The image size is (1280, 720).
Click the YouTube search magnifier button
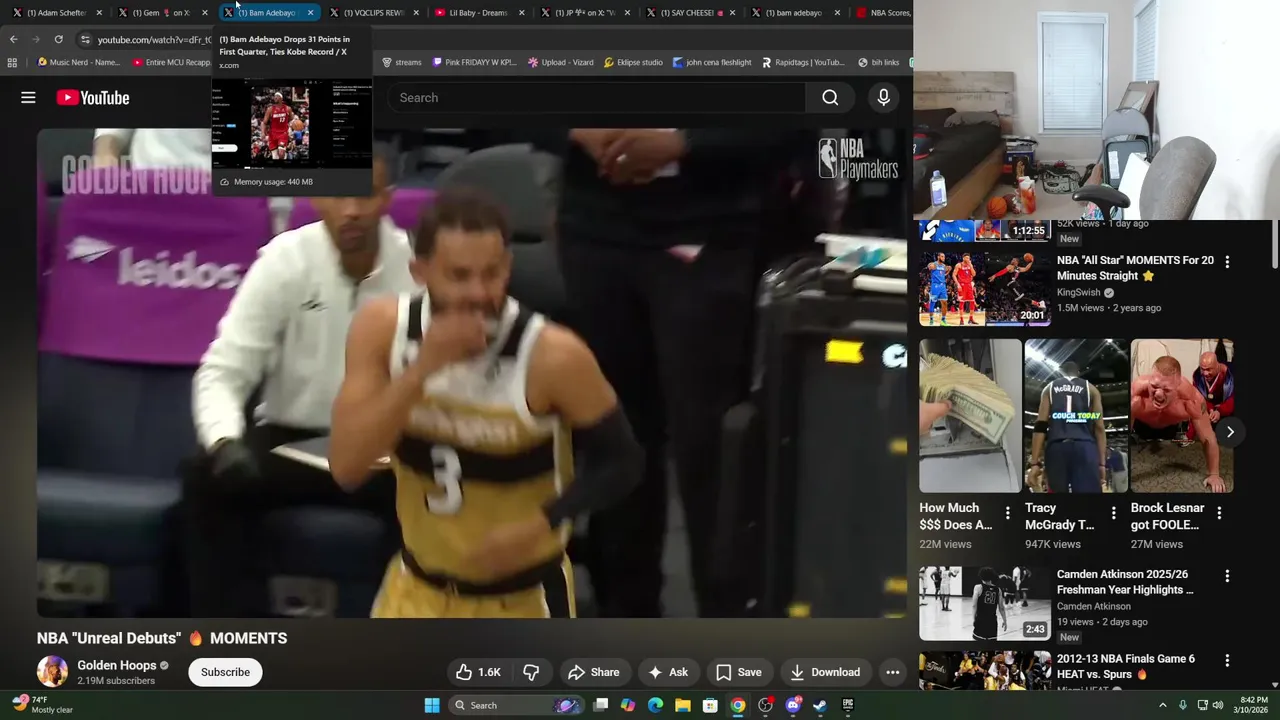[x=830, y=97]
